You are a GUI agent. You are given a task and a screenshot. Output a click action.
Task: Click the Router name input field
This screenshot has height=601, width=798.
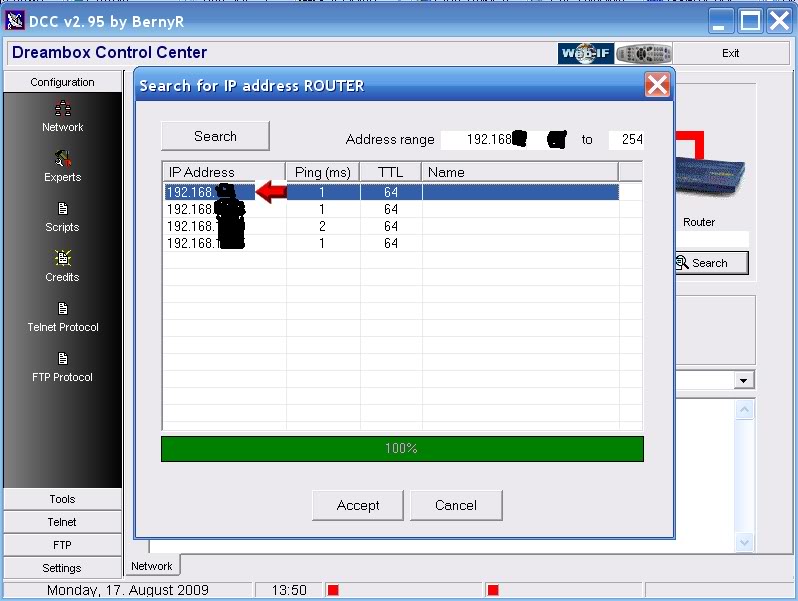712,239
